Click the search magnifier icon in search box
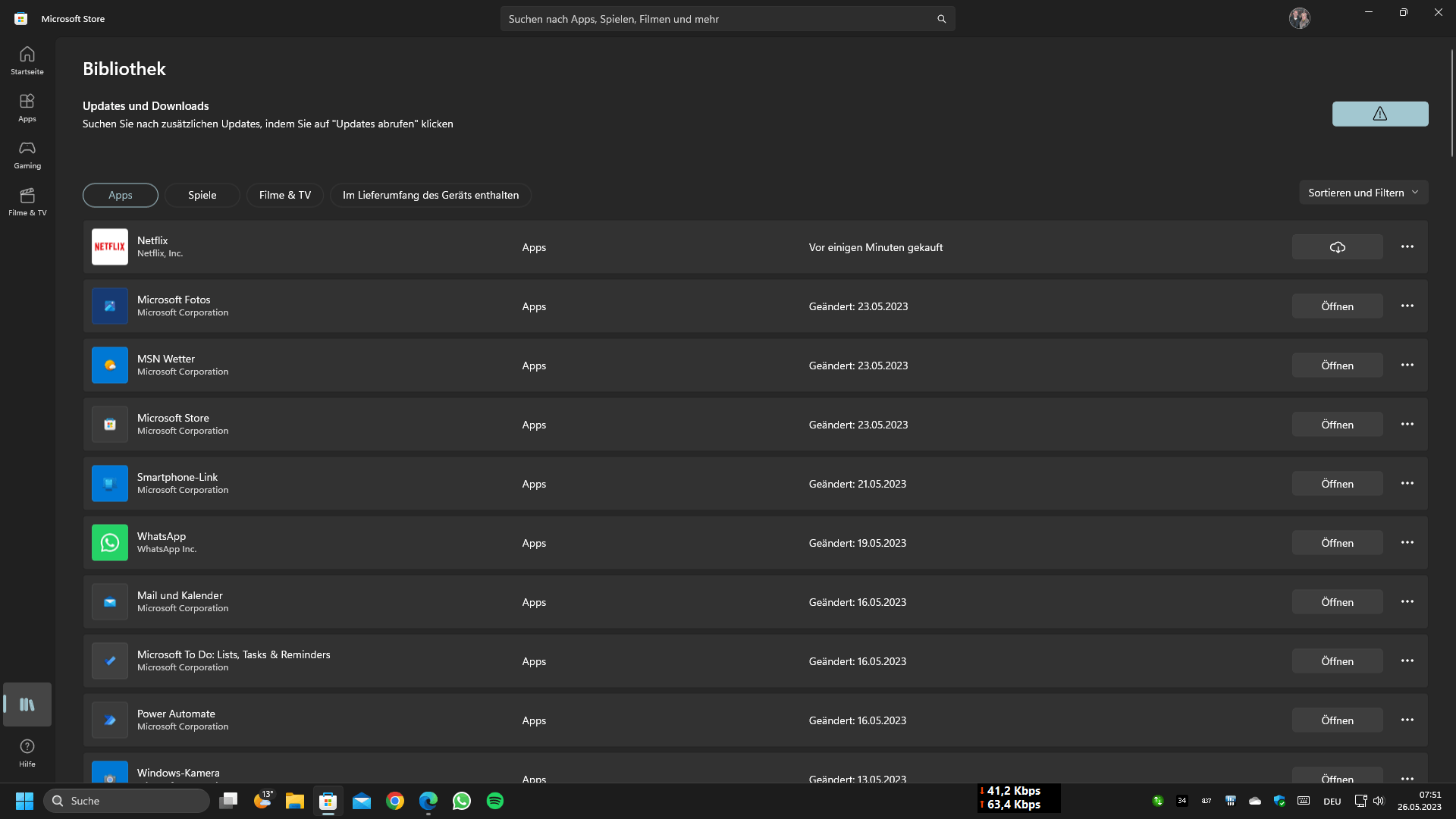This screenshot has width=1456, height=819. pyautogui.click(x=941, y=19)
